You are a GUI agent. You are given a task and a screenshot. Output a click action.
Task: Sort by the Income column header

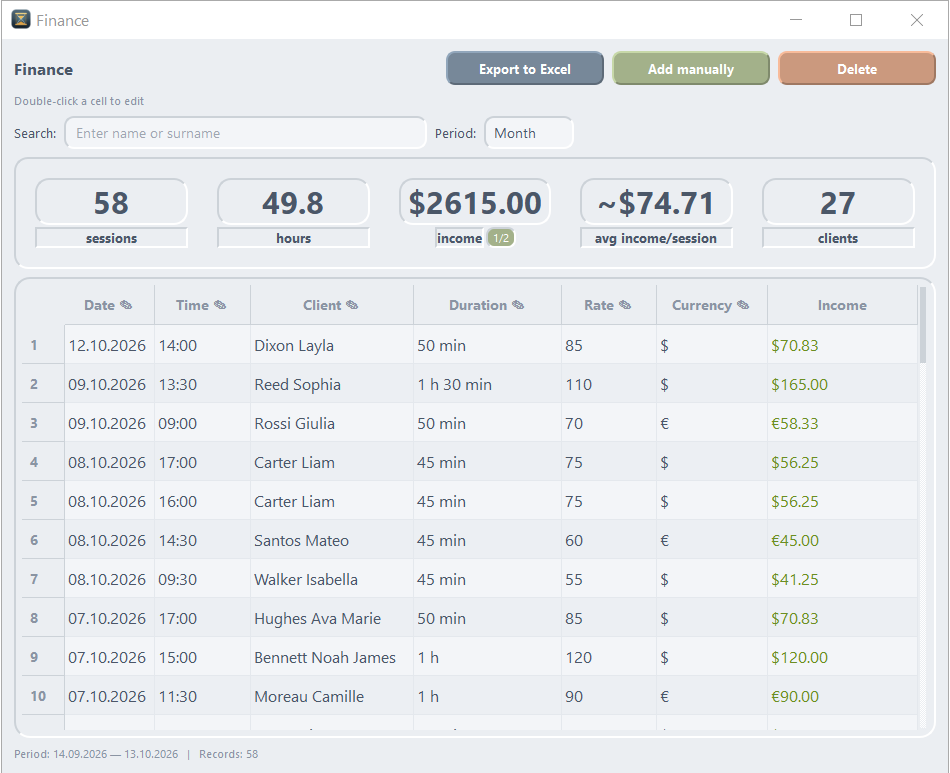(842, 305)
